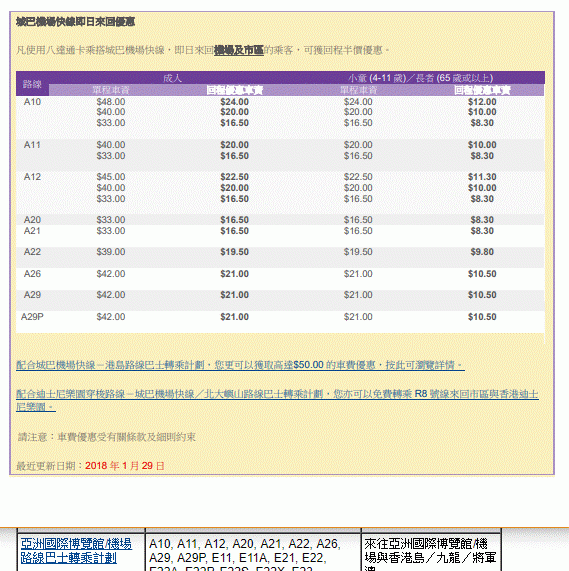Click the A12 route label
The height and width of the screenshot is (571, 569).
[x=32, y=177]
